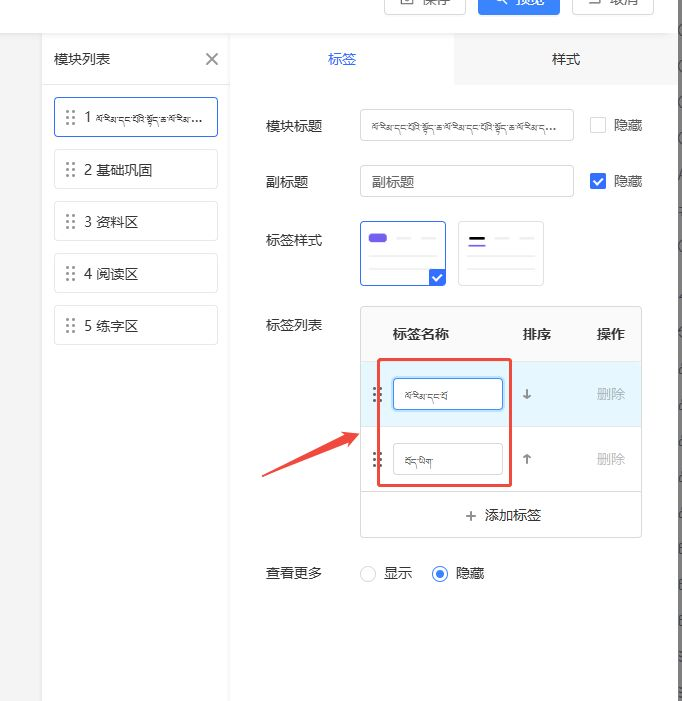
Task: Select 隐藏 radio for 查看更多
Action: click(440, 574)
